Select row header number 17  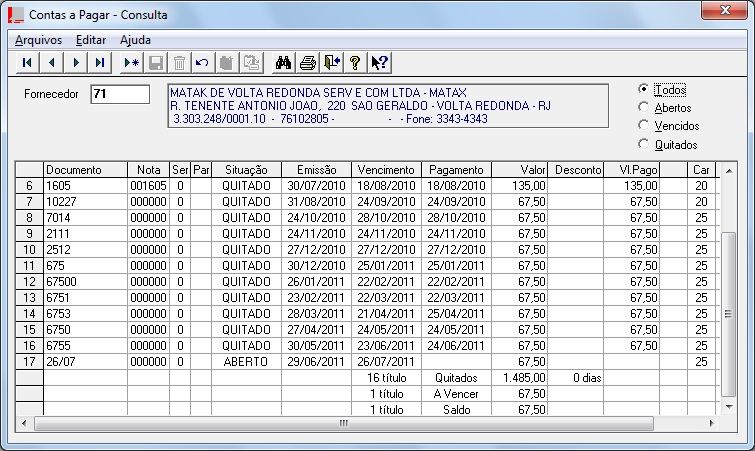click(29, 361)
